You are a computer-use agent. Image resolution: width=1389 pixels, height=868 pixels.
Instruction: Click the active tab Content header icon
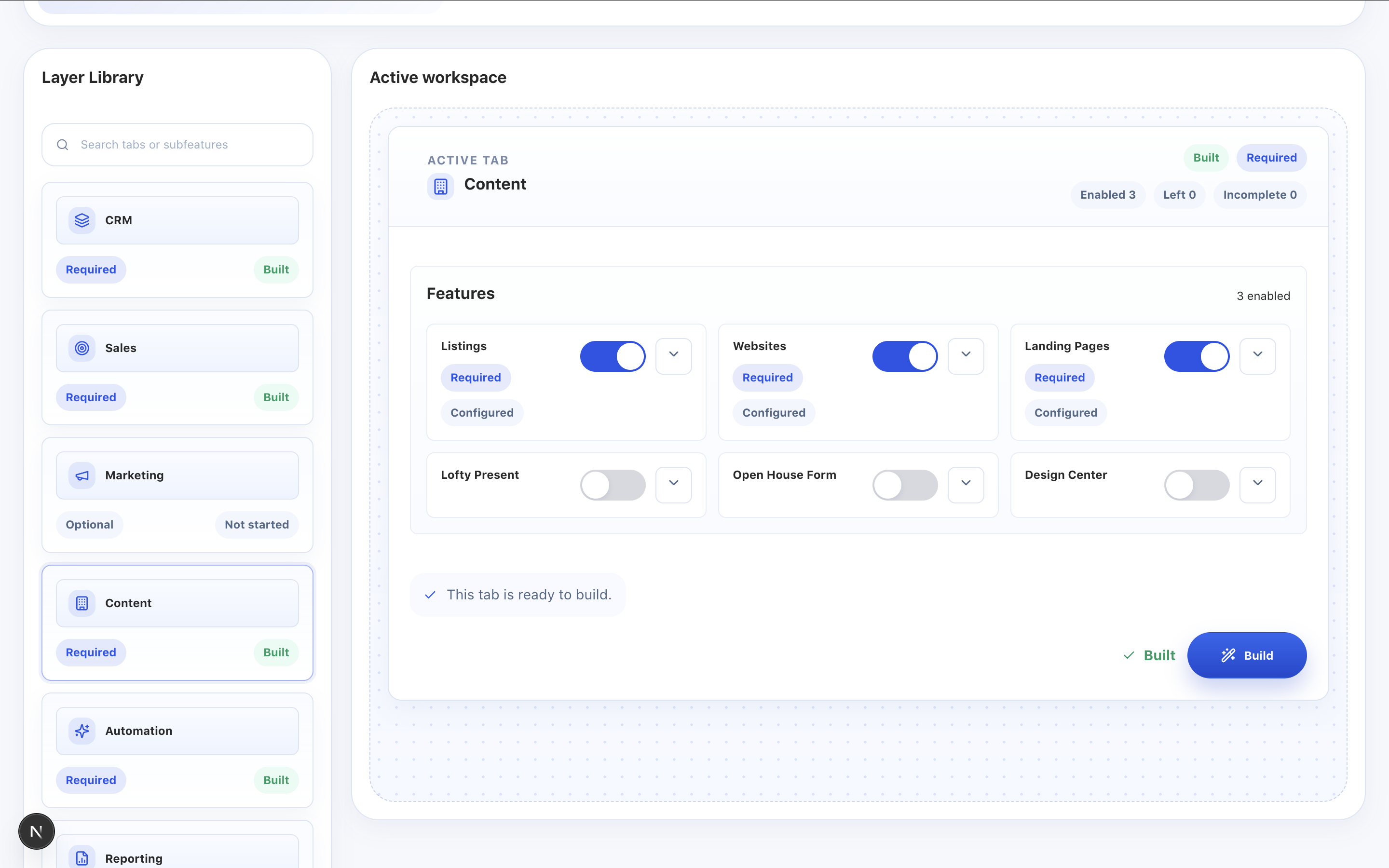point(440,186)
